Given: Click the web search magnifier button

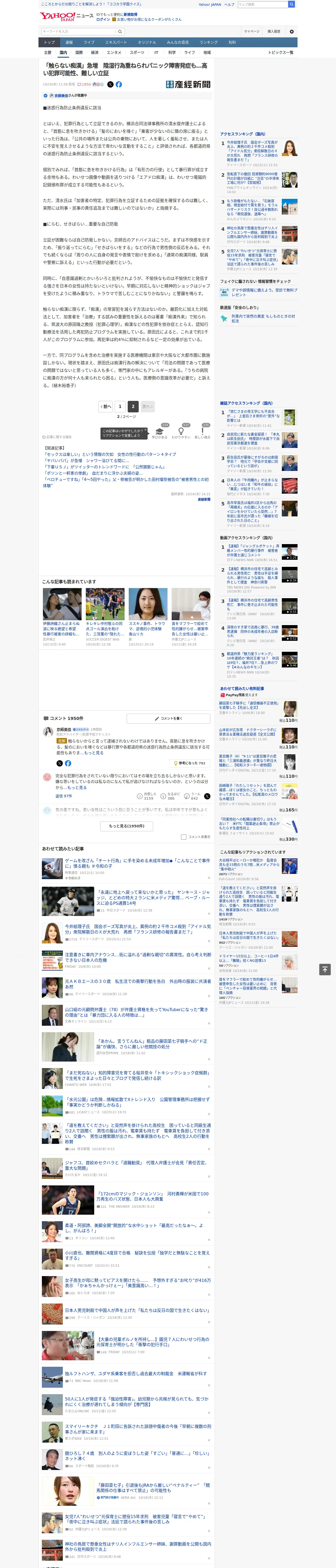Looking at the screenshot, I should pyautogui.click(x=292, y=4).
